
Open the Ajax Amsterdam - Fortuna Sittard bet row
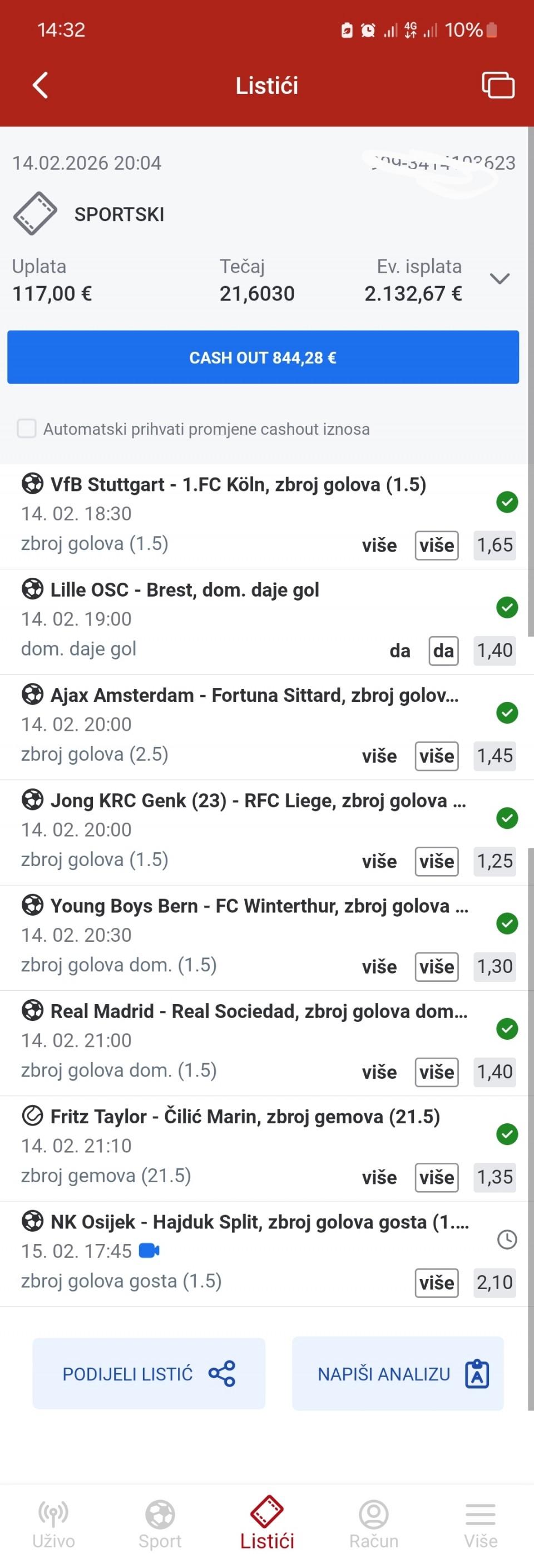coord(254,695)
